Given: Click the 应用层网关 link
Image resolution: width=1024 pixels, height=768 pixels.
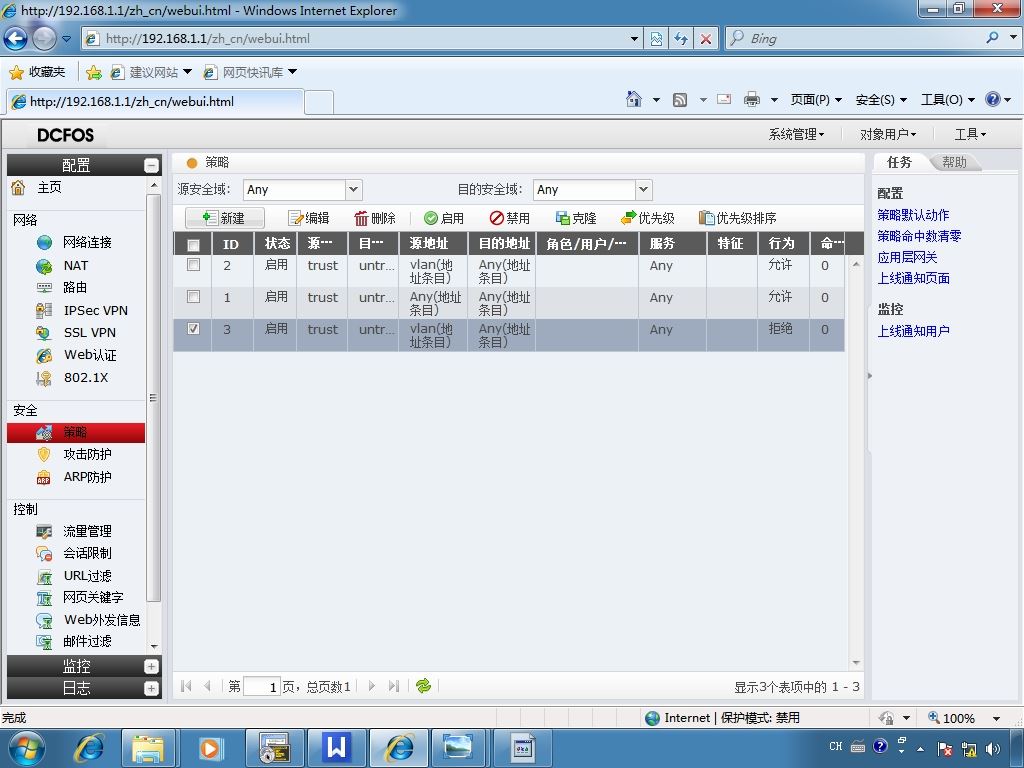Looking at the screenshot, I should point(907,257).
